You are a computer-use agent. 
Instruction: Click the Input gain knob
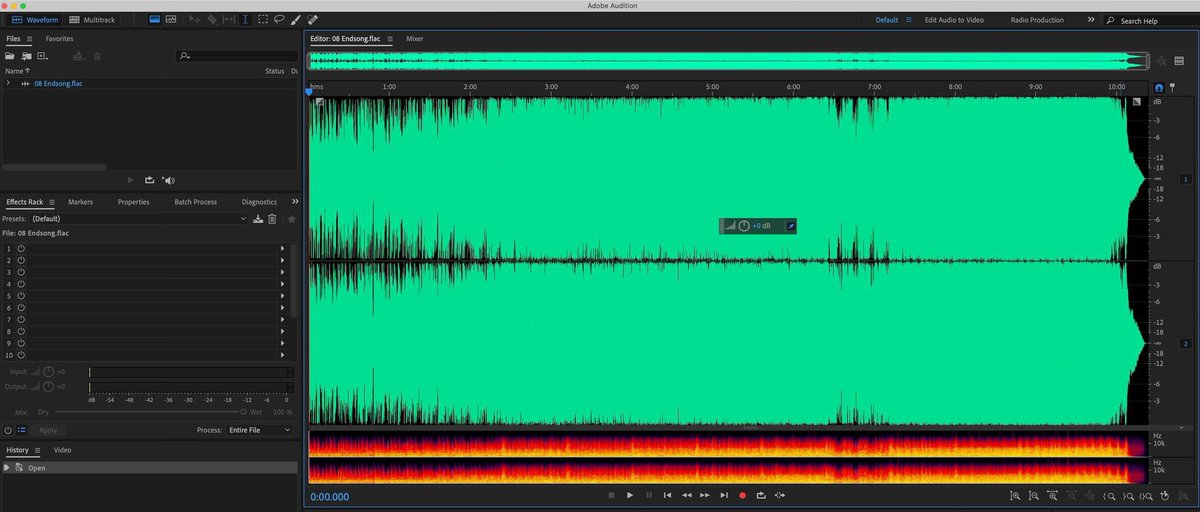(x=48, y=371)
